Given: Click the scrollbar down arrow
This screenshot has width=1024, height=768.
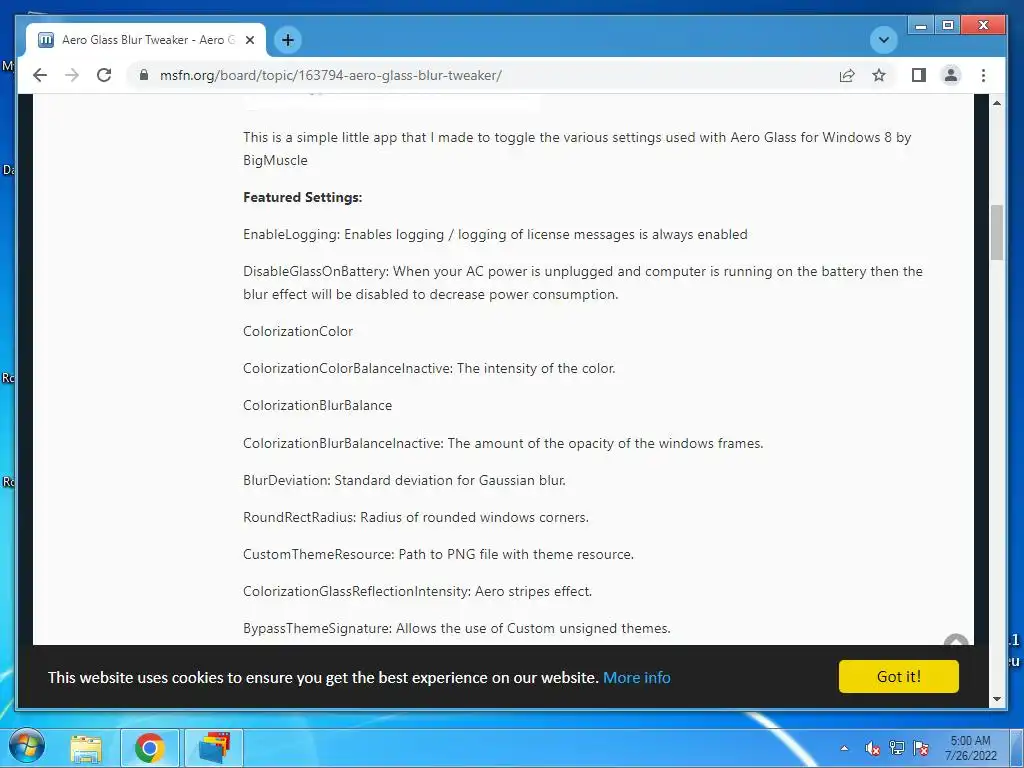Looking at the screenshot, I should (x=997, y=699).
